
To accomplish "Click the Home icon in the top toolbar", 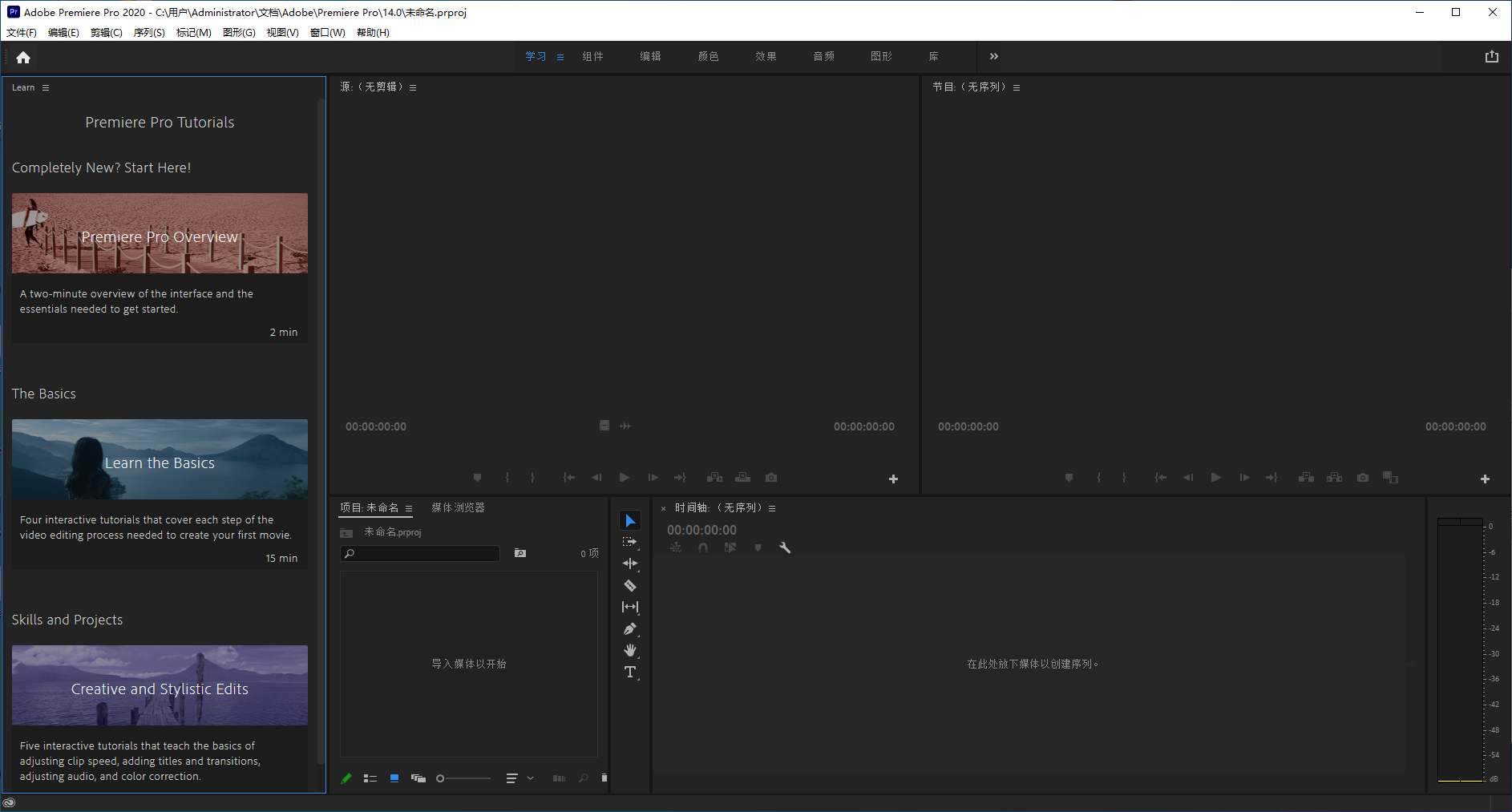I will (x=22, y=57).
